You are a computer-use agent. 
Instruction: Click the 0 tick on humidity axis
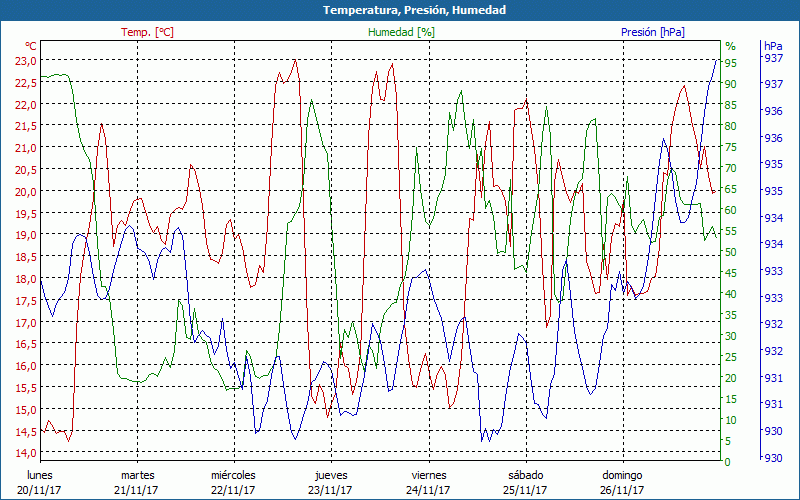728,462
